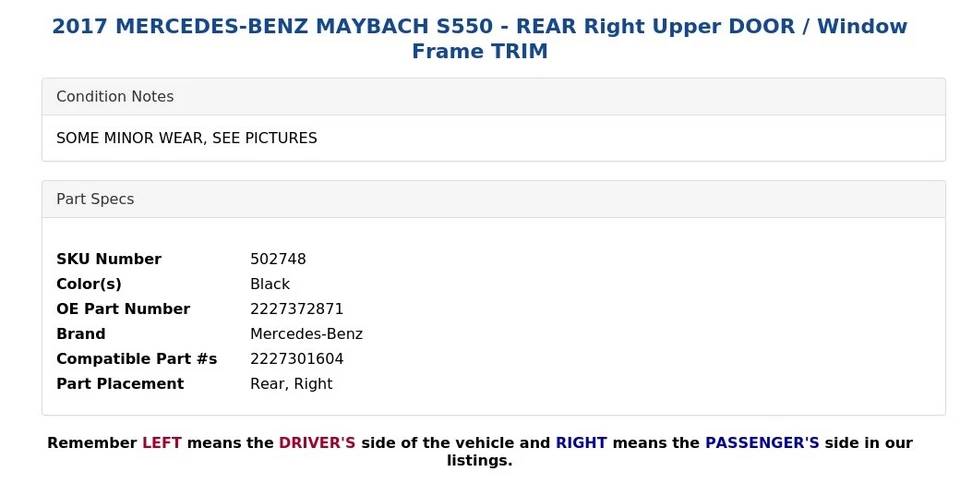Click the red DRIVER'S word
The width and height of the screenshot is (960, 484).
point(317,443)
